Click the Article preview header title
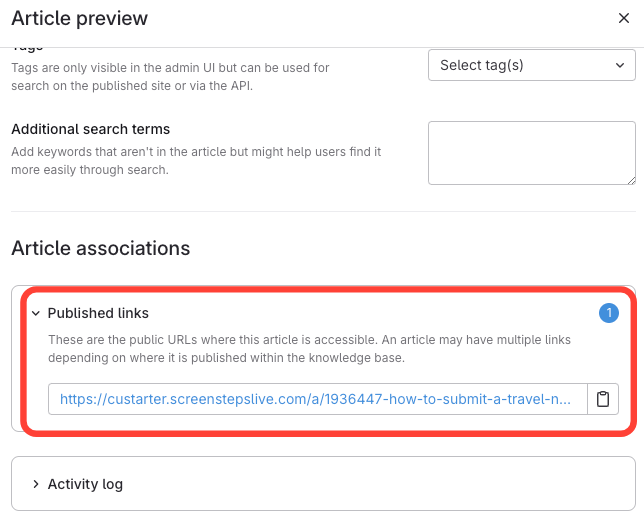The height and width of the screenshot is (527, 644). pos(79,18)
